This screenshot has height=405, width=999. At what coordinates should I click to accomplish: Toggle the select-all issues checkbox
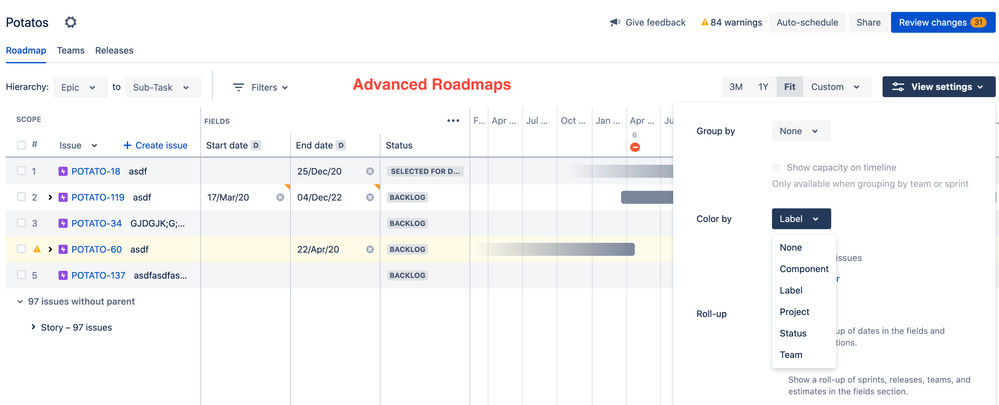(x=22, y=145)
